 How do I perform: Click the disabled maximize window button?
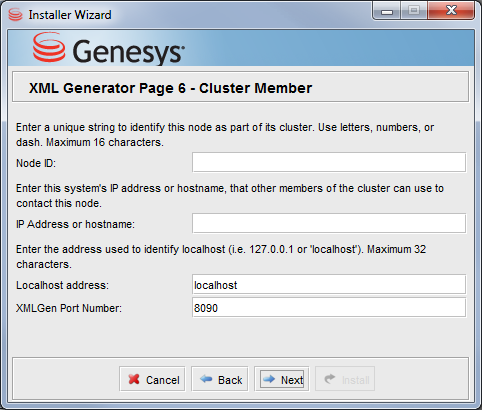pos(414,11)
